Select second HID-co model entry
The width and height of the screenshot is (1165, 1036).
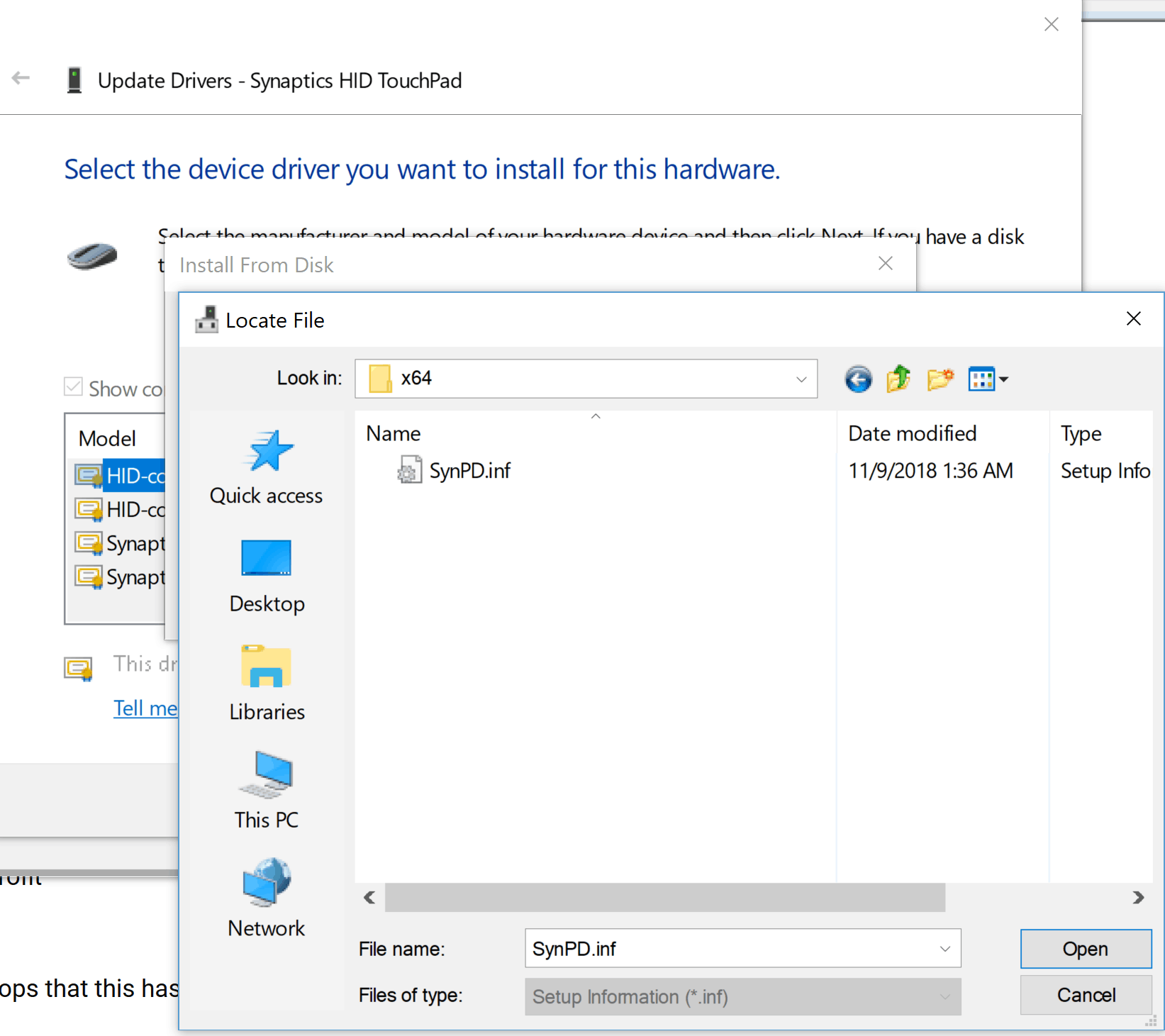pos(119,509)
